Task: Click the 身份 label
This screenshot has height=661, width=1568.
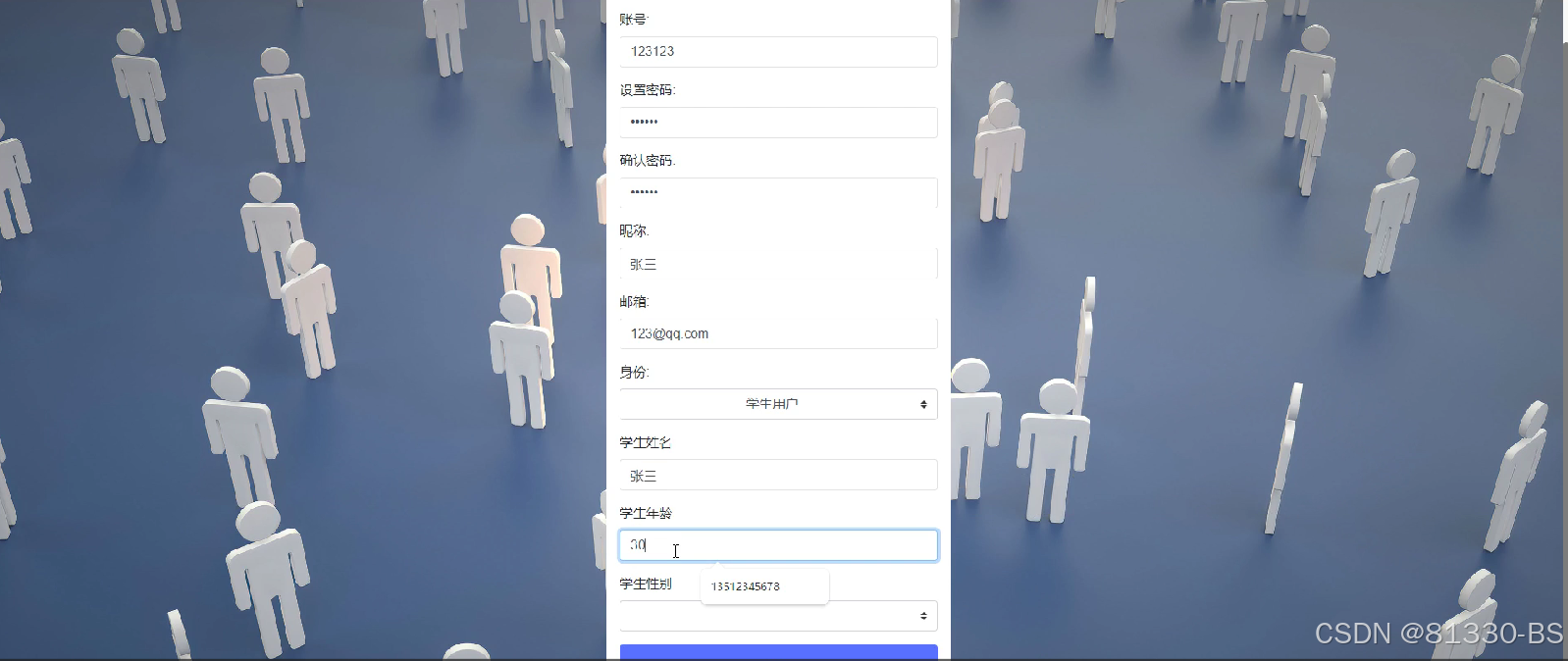Action: (634, 373)
